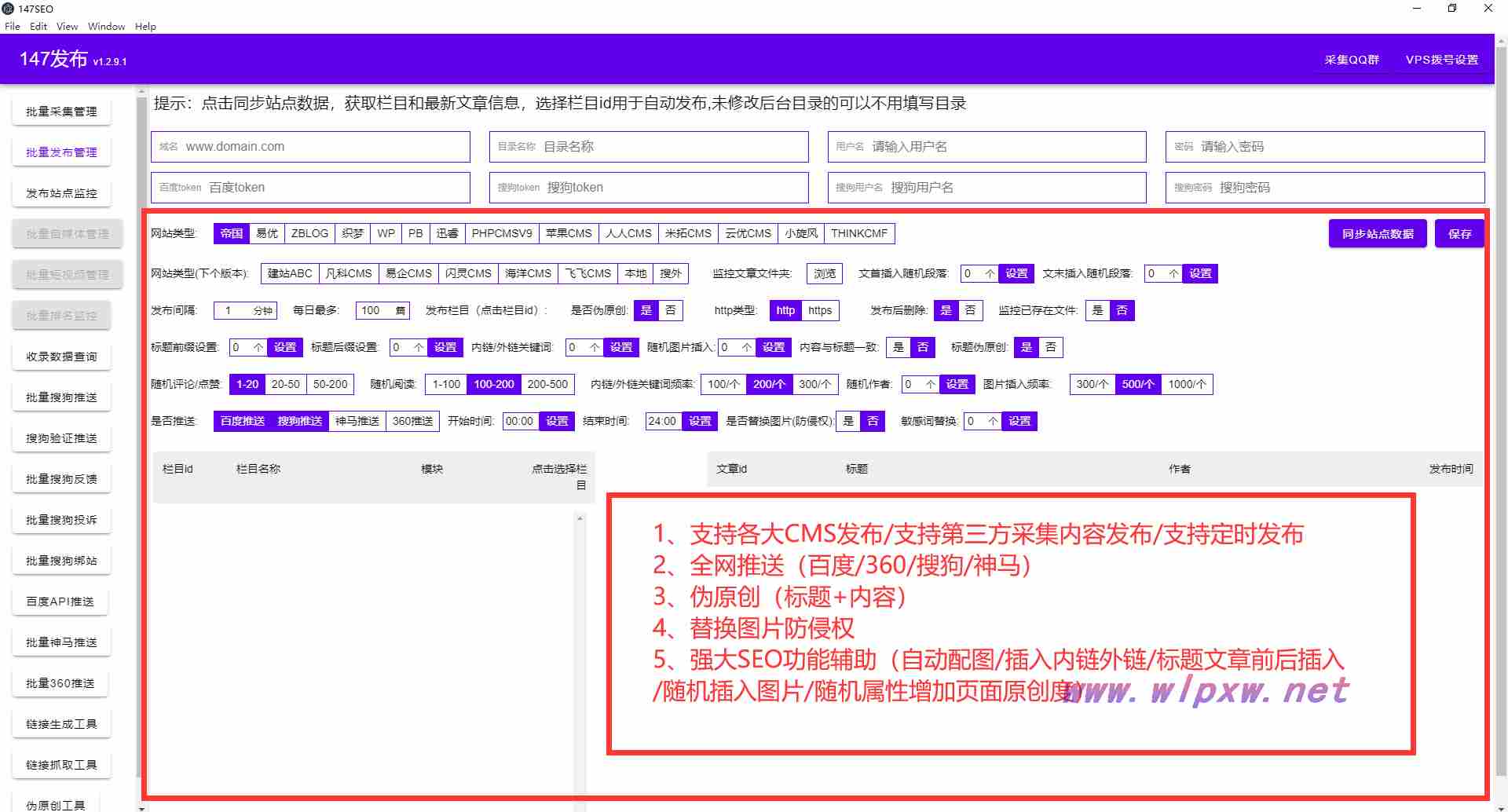This screenshot has width=1508, height=812.
Task: Open the File menu
Action: click(13, 26)
